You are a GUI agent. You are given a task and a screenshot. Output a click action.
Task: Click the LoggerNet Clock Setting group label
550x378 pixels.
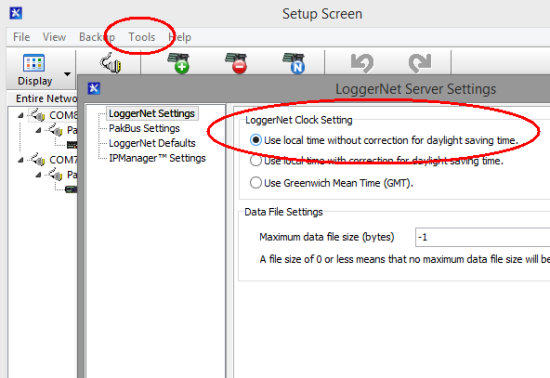point(299,120)
